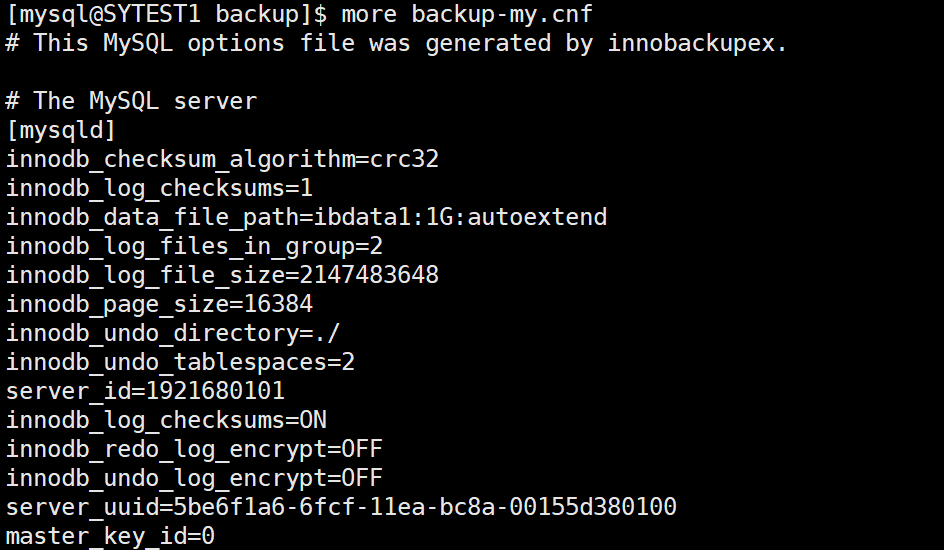Click the innodb_redo_log_encrypt=OFF line

pos(194,449)
